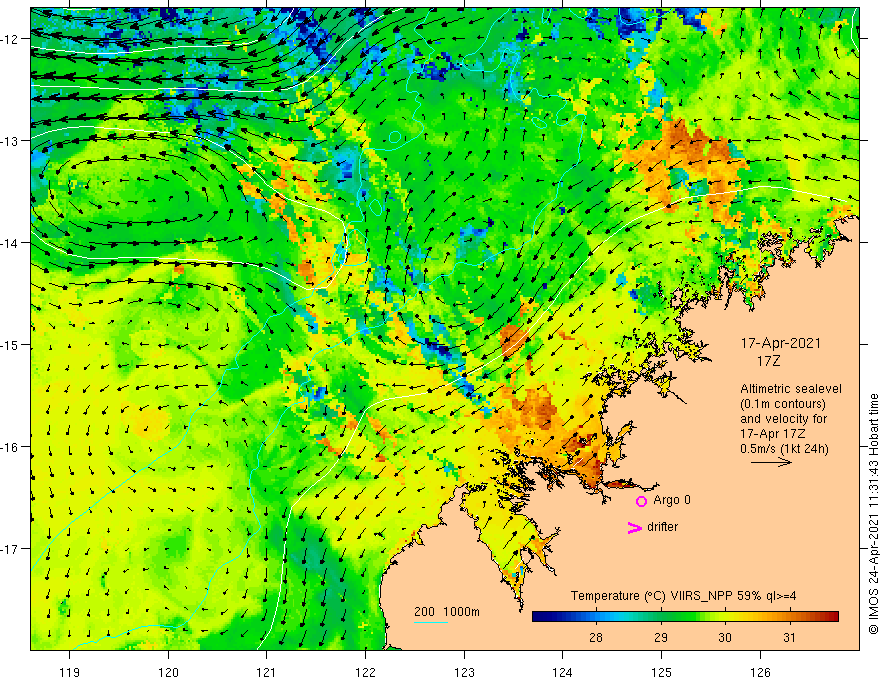The image size is (880, 680).
Task: Click longitude label 126
Action: [760, 672]
